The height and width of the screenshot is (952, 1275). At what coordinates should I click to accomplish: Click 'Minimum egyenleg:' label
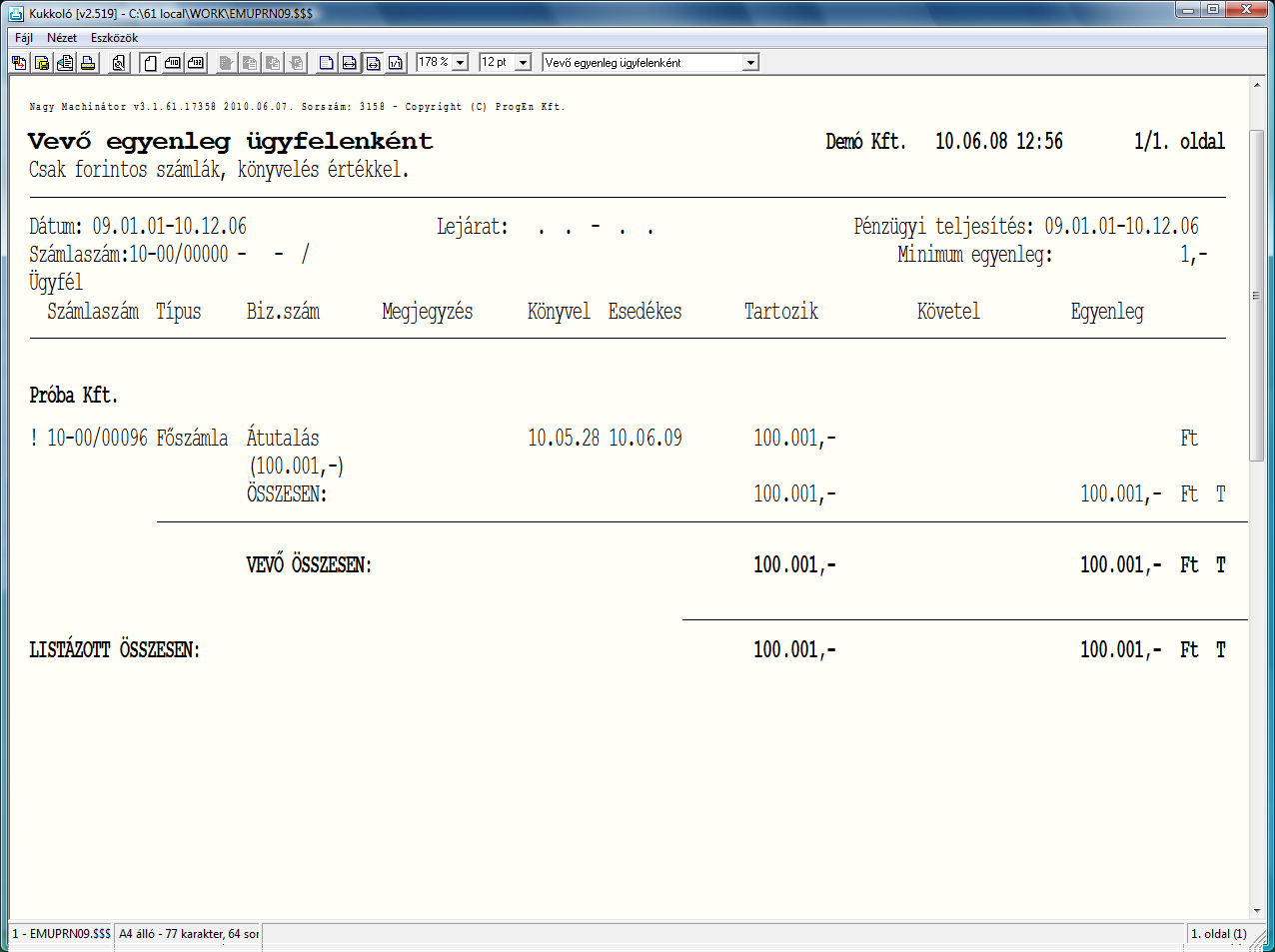pyautogui.click(x=975, y=255)
